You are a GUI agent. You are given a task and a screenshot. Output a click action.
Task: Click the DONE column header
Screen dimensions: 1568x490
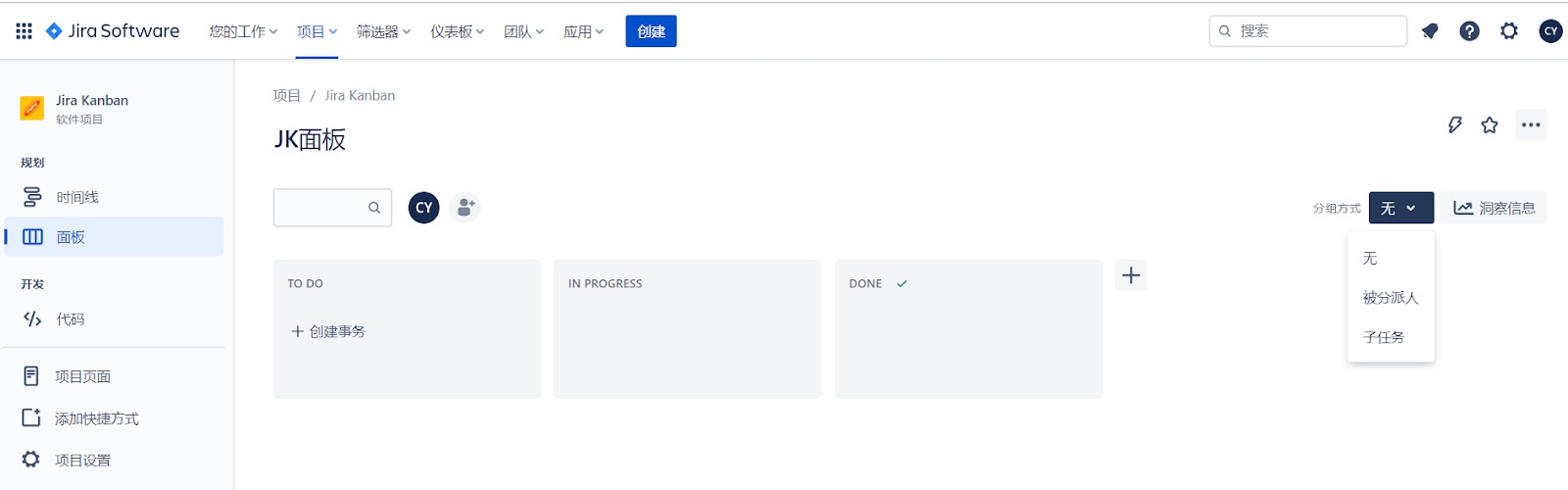(x=865, y=283)
